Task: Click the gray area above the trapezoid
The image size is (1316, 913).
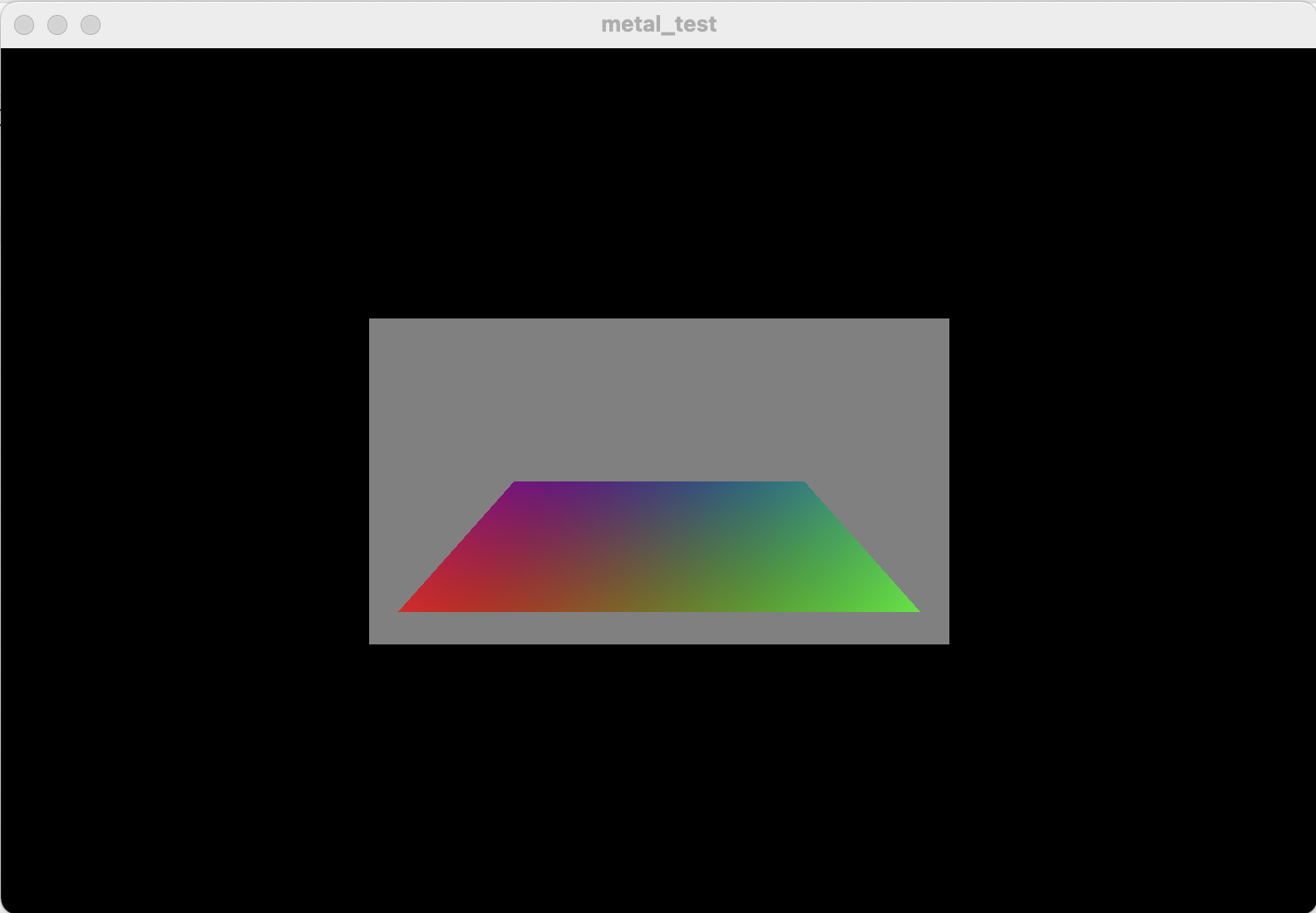Action: point(659,399)
